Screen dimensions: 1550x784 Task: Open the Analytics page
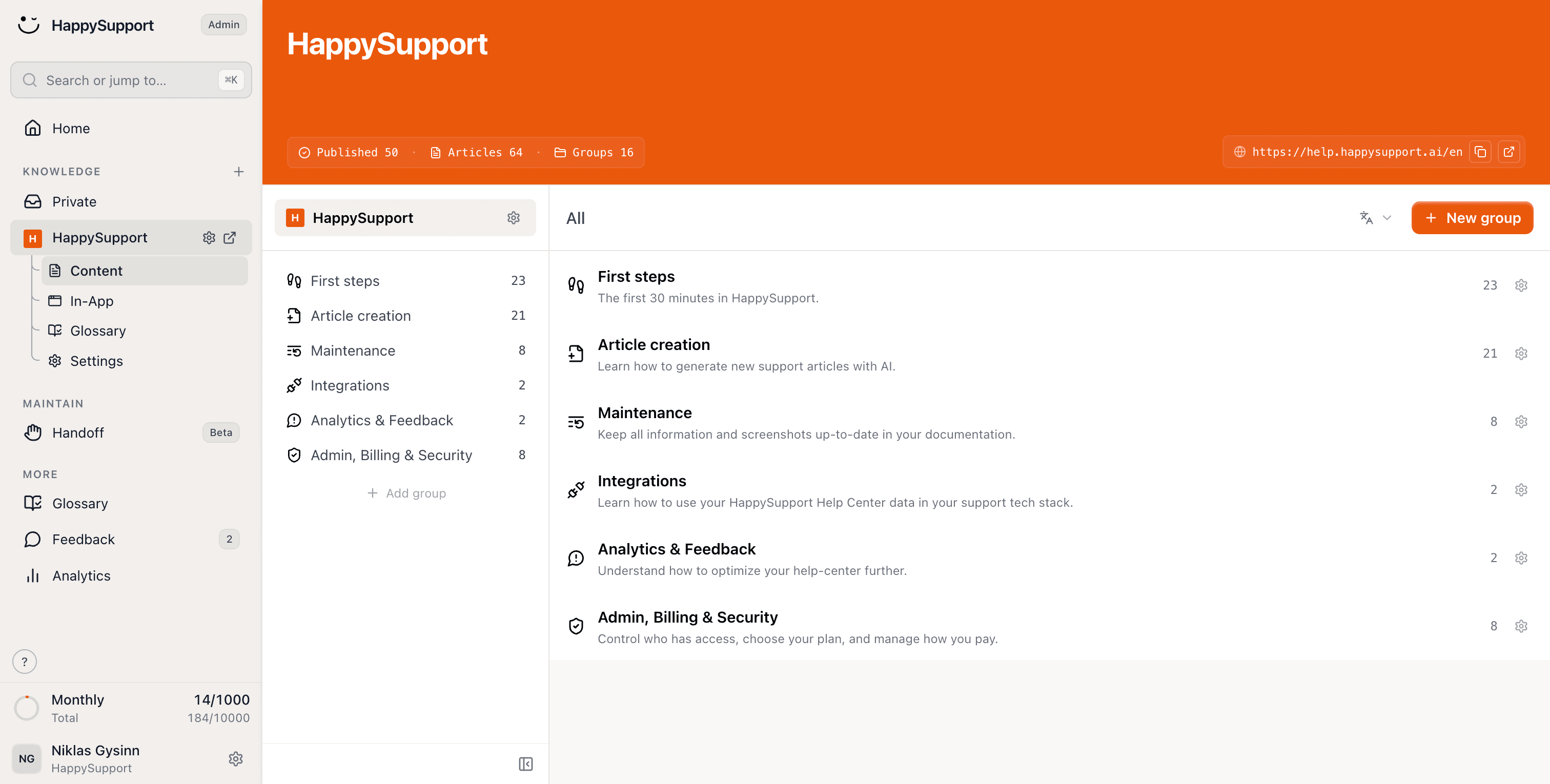[131, 576]
